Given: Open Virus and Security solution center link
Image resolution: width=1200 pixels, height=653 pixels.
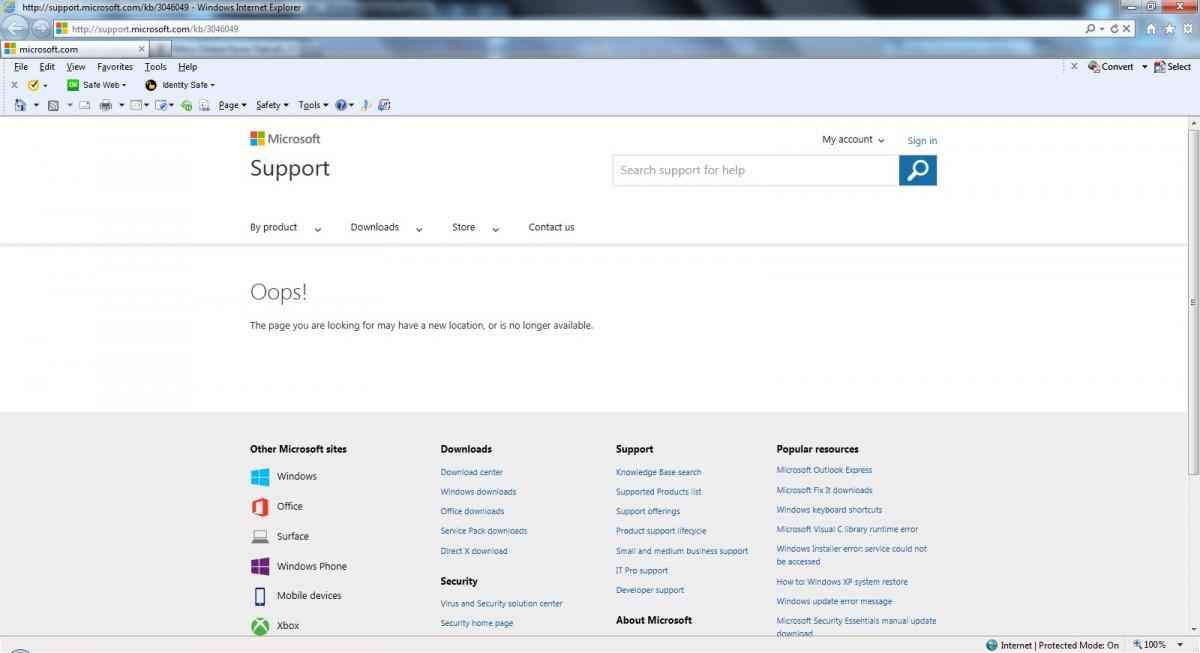Looking at the screenshot, I should coord(501,604).
